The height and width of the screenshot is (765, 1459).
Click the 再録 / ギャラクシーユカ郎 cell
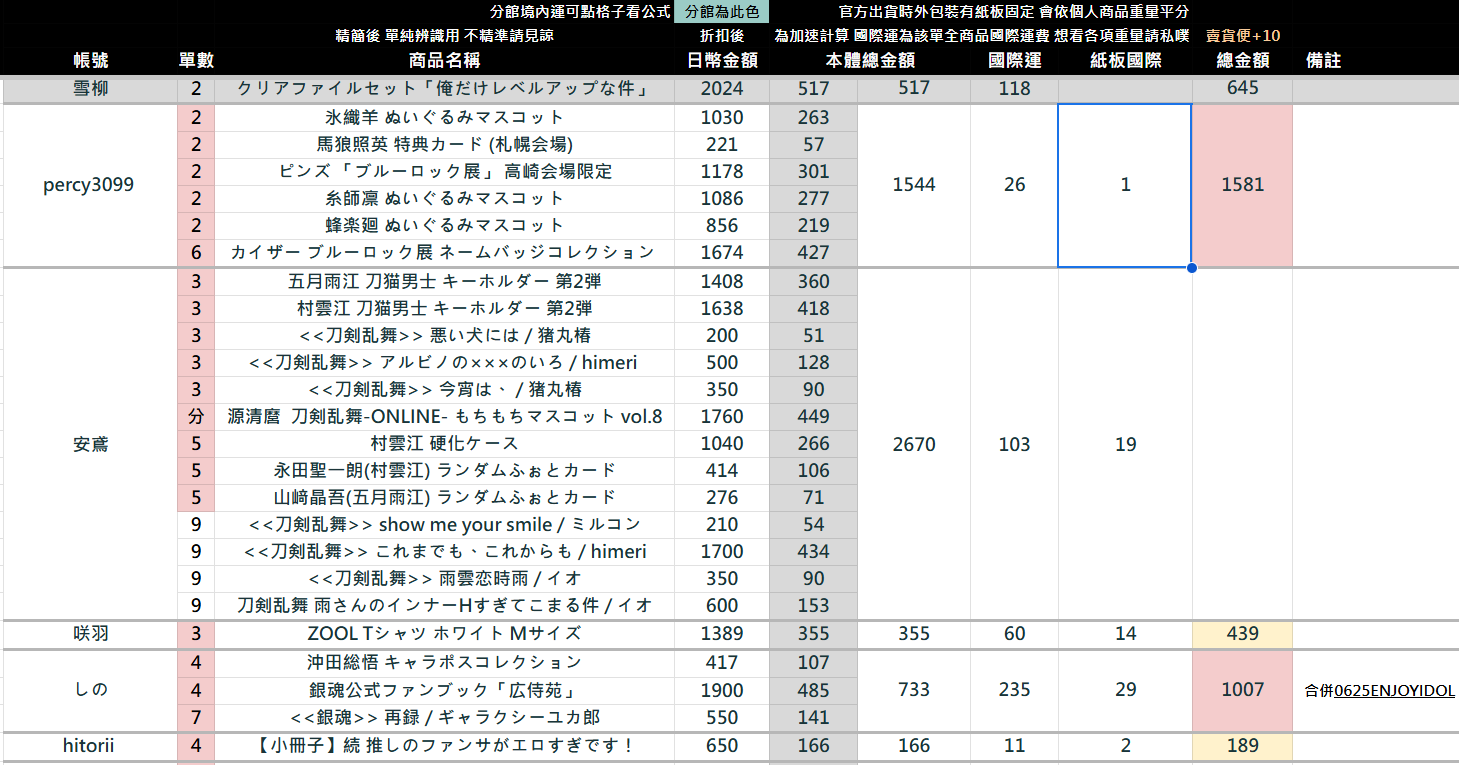click(x=444, y=717)
